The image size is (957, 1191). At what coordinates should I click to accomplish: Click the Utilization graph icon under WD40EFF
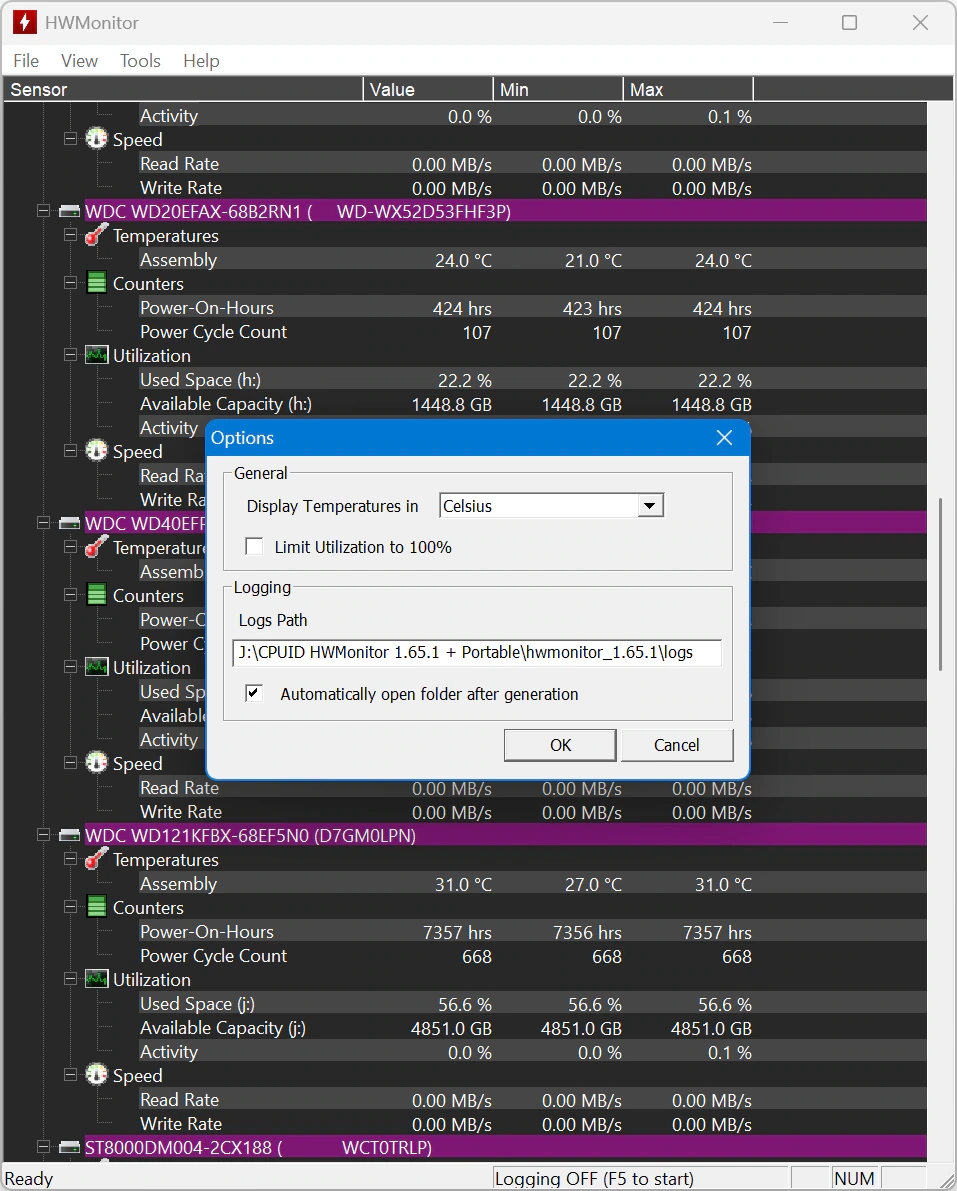[x=96, y=667]
